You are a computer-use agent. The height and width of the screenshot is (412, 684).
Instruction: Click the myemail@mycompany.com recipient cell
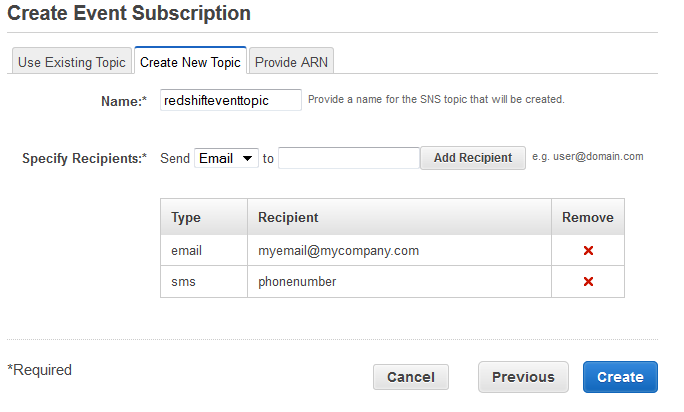[x=338, y=250]
